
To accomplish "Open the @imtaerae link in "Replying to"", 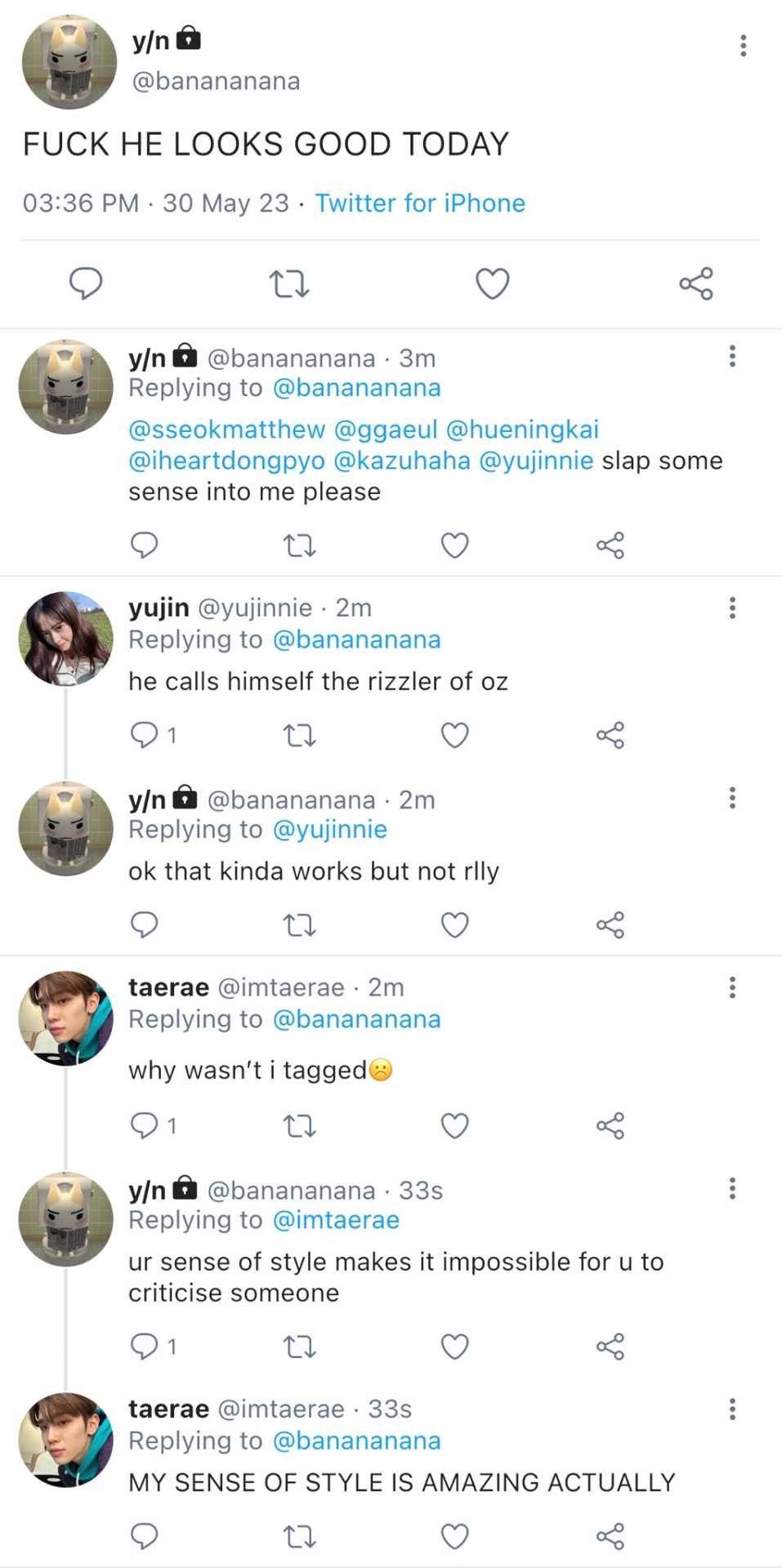I will pyautogui.click(x=336, y=1220).
